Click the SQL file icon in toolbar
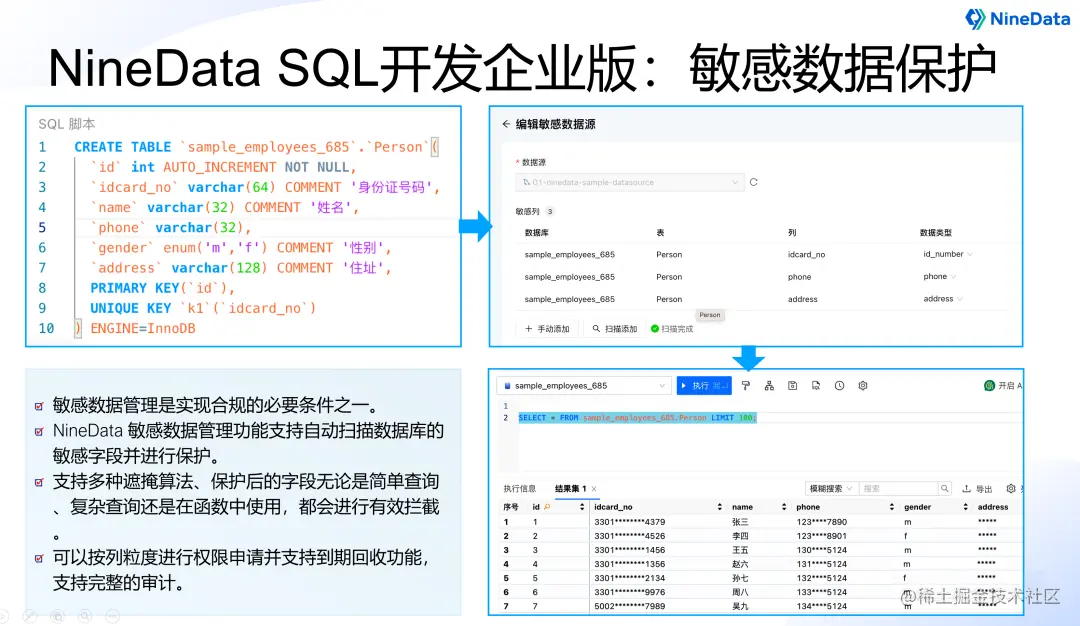 (816, 386)
